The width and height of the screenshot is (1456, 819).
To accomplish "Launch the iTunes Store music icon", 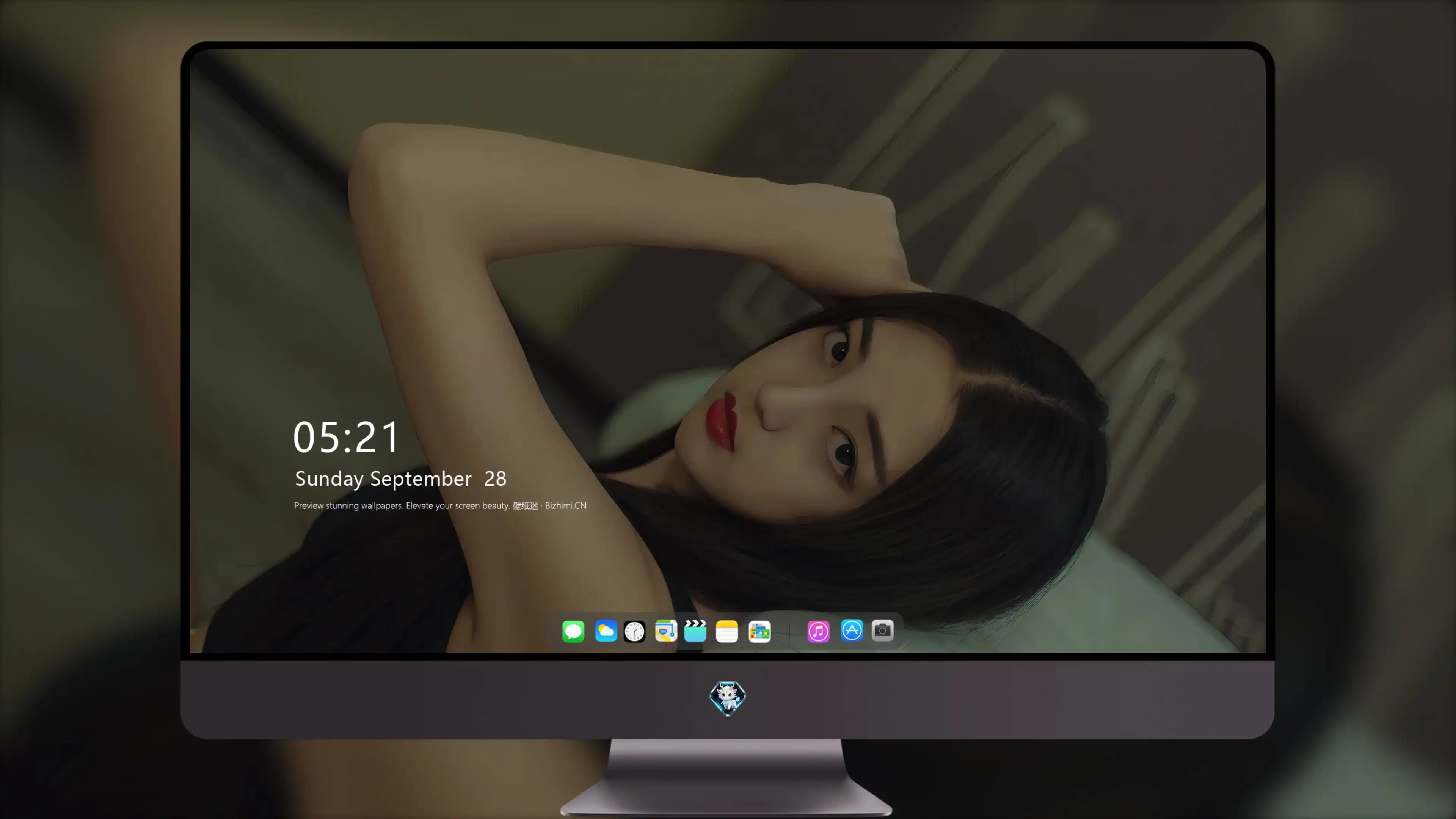I will [819, 631].
